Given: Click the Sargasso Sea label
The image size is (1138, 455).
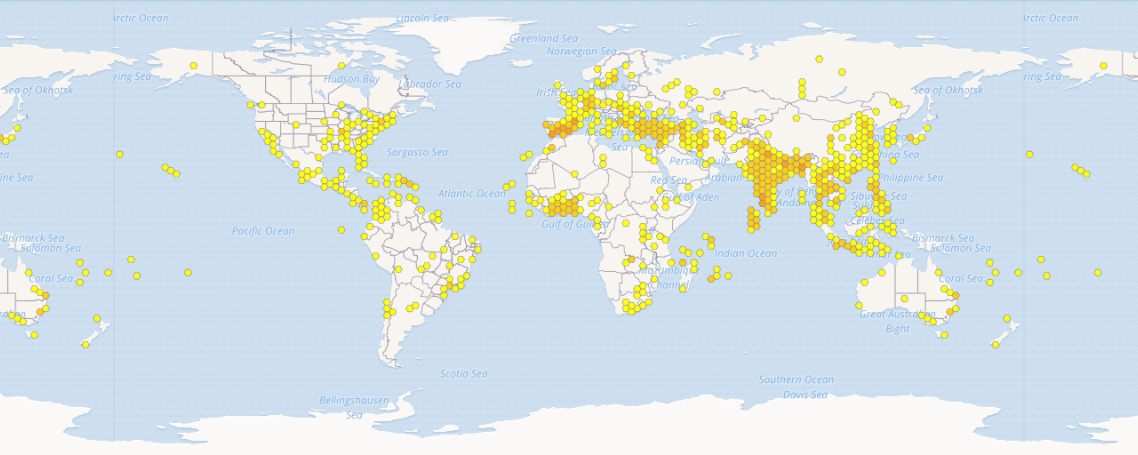Looking at the screenshot, I should (417, 152).
